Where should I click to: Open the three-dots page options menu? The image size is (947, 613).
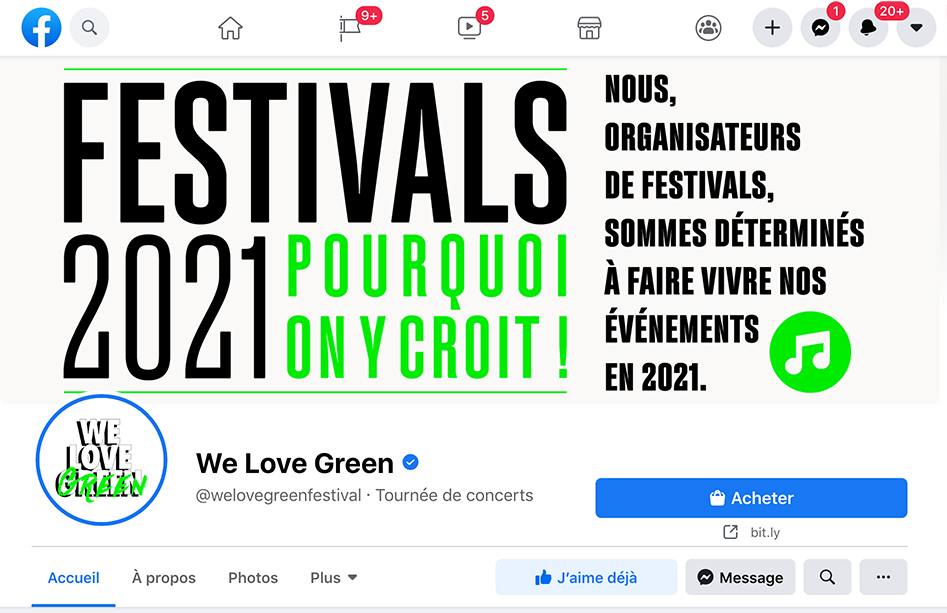(883, 577)
